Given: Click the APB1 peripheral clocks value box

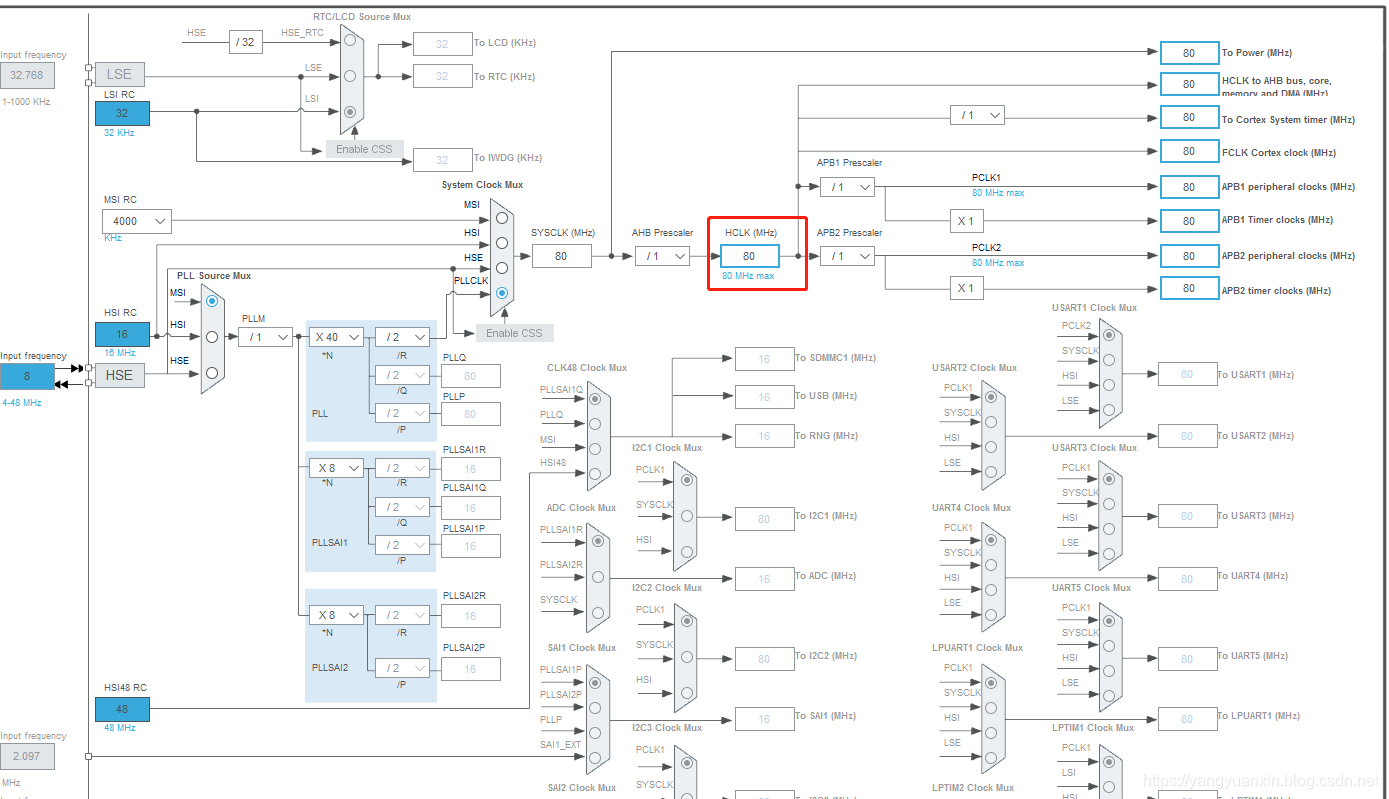Looking at the screenshot, I should 1189,187.
